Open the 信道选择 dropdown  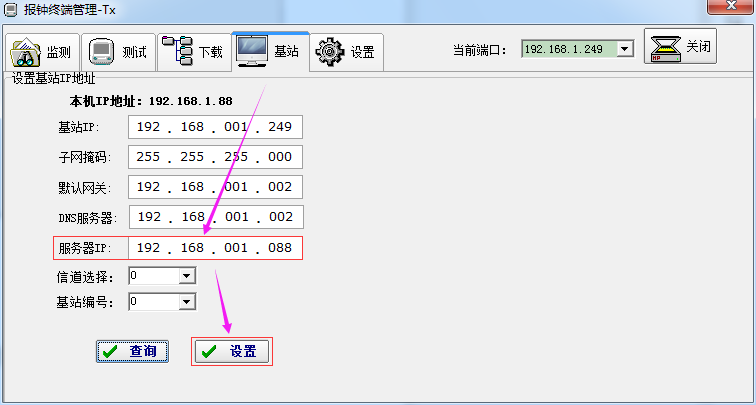tap(187, 277)
